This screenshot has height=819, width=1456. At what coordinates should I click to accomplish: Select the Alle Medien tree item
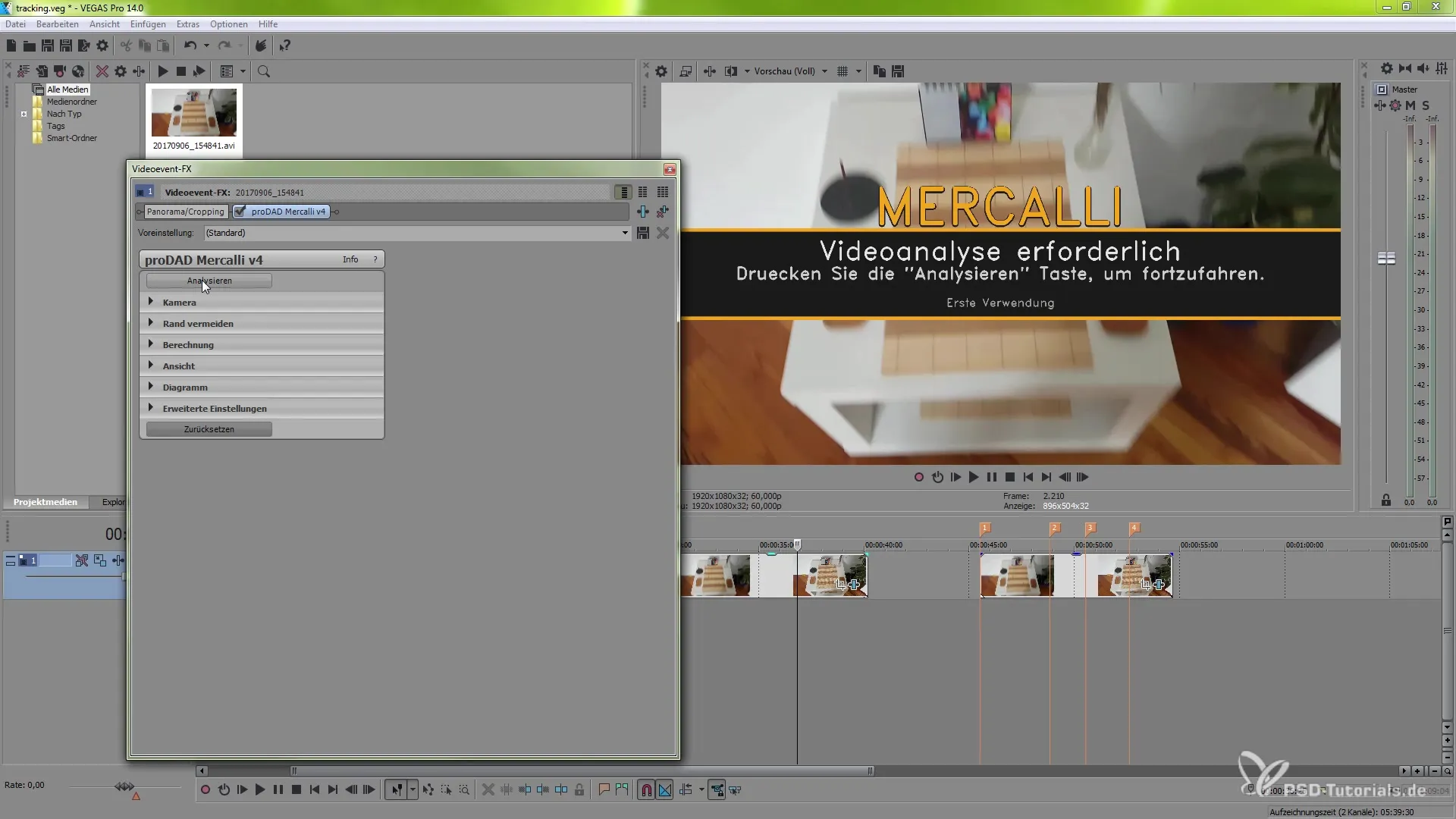pos(67,89)
